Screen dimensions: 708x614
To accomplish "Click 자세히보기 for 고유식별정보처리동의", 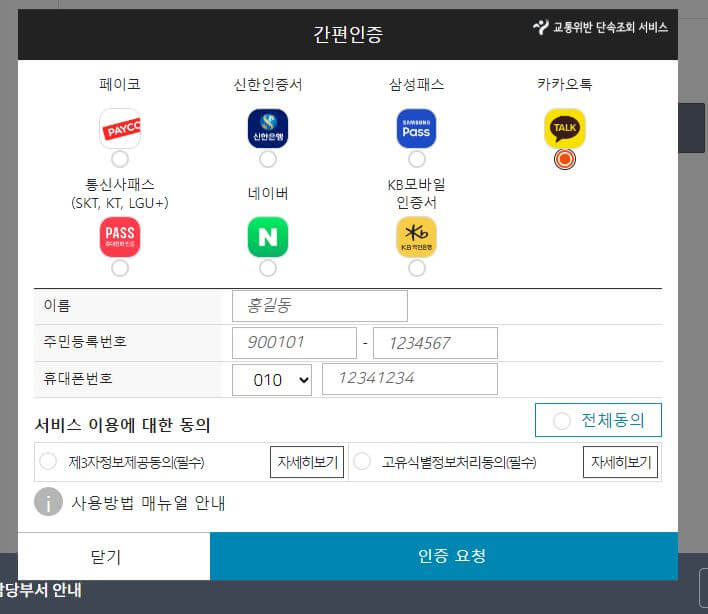I will [620, 462].
